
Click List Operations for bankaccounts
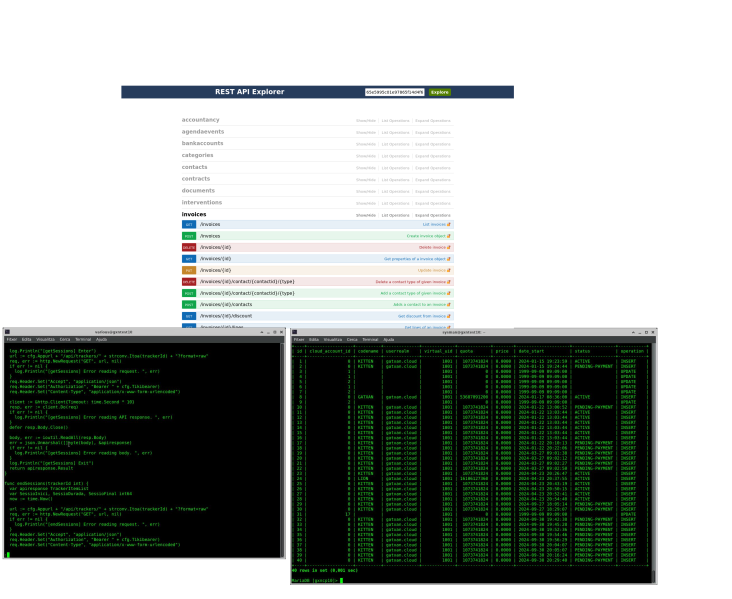pyautogui.click(x=395, y=144)
